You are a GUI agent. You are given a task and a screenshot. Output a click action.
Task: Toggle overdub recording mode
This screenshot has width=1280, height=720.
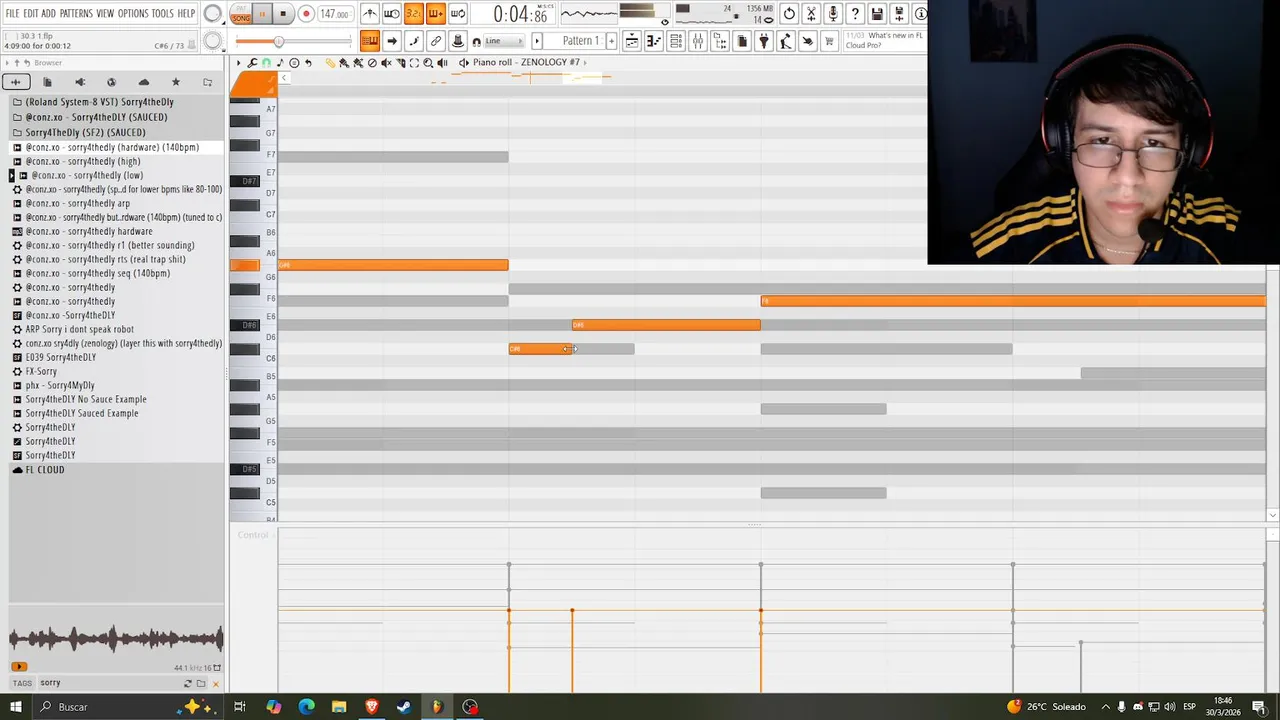(x=436, y=14)
